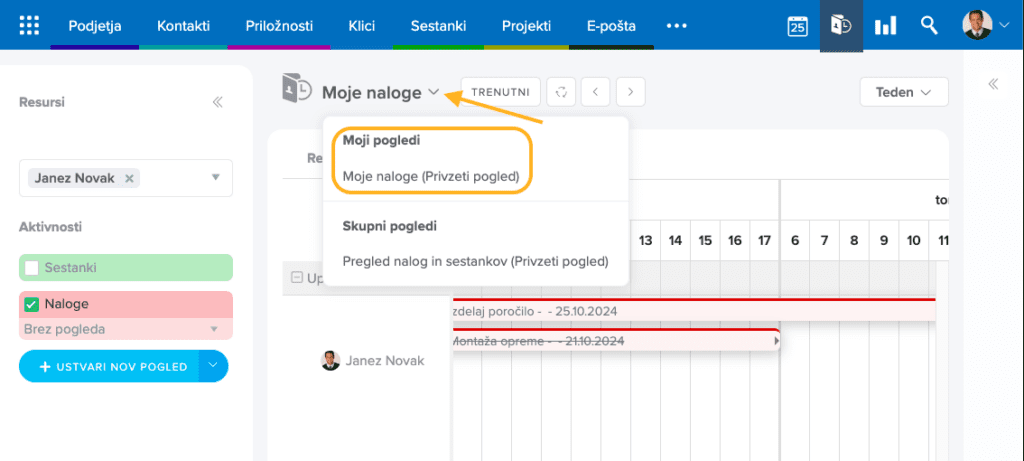Remove Janez Novak from resource filter

(x=129, y=178)
